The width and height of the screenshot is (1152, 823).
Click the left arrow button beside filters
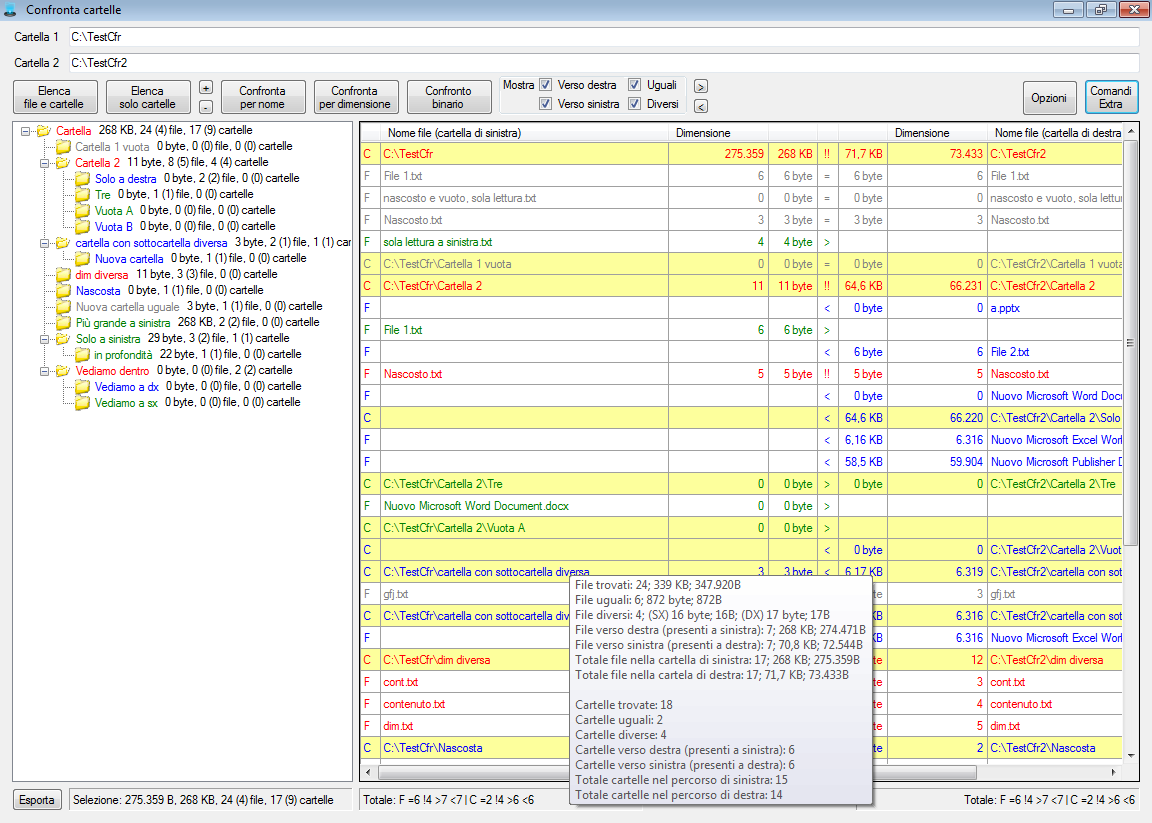point(701,106)
